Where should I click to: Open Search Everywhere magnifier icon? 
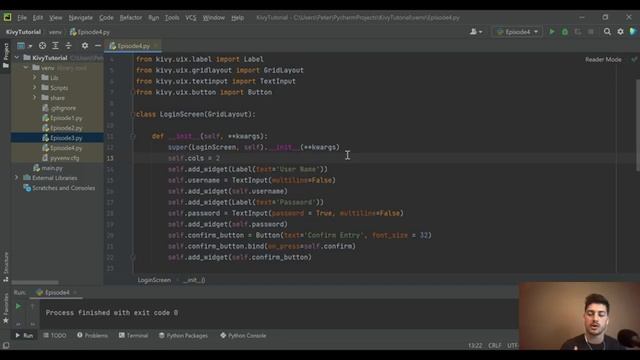[x=607, y=32]
